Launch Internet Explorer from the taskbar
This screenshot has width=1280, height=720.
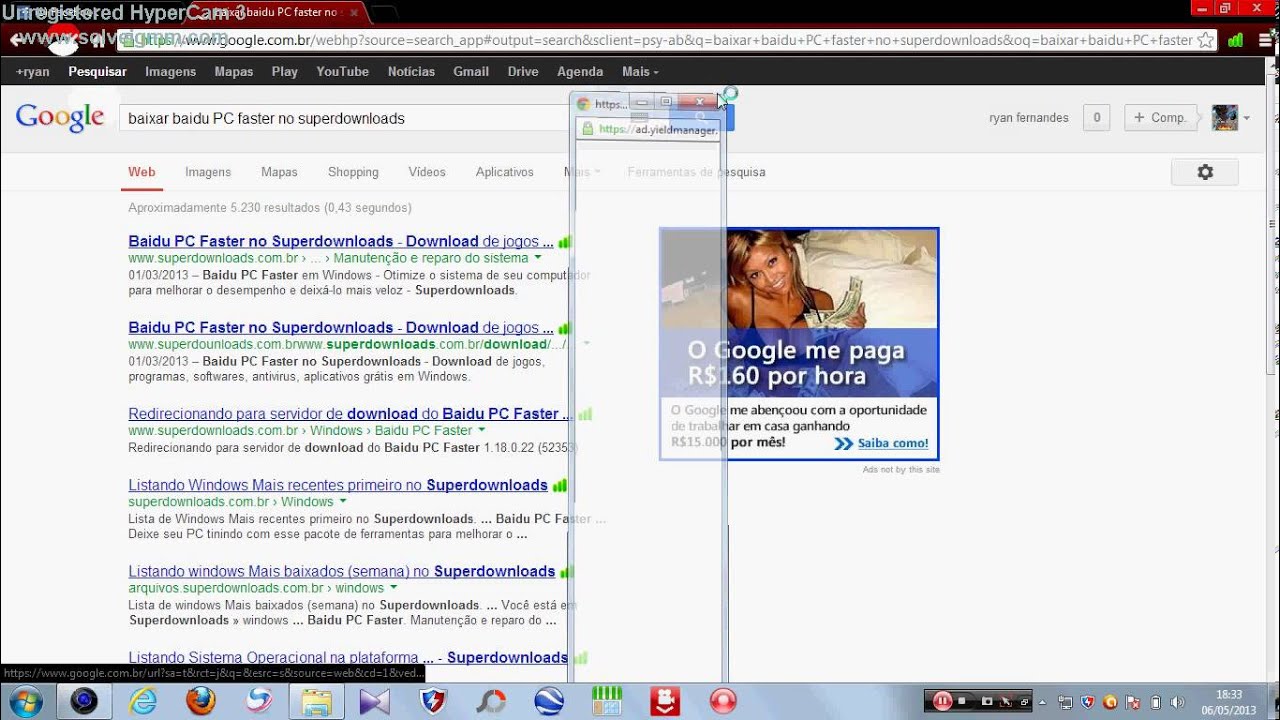pos(143,702)
